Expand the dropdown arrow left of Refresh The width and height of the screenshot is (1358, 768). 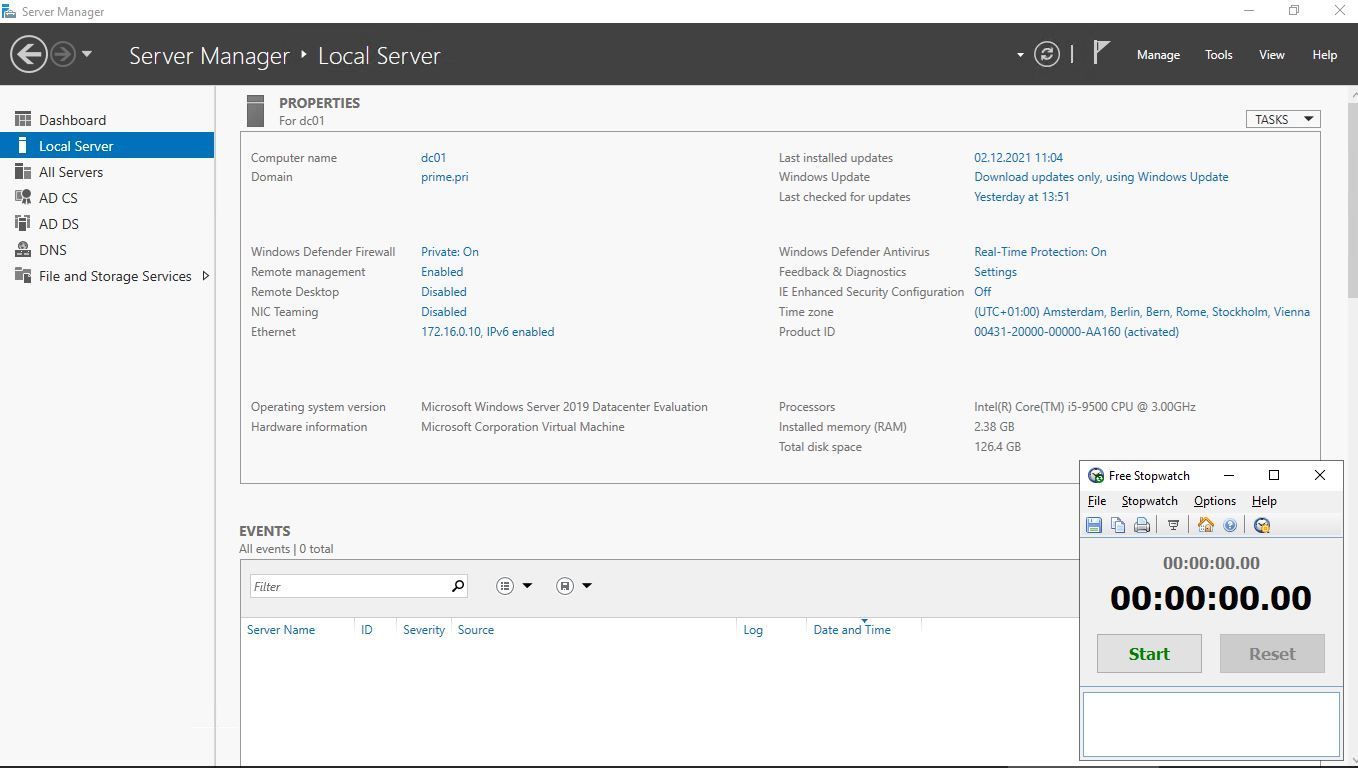(x=1020, y=55)
